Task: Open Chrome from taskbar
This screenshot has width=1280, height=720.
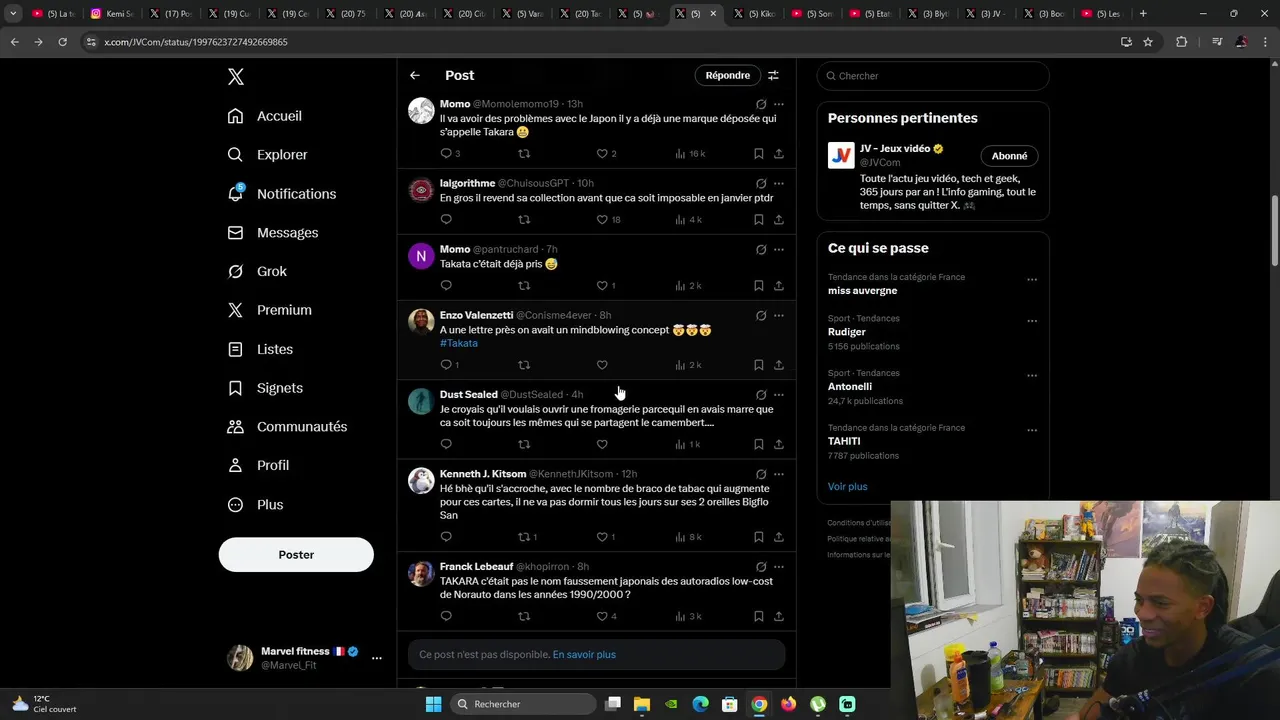Action: [x=759, y=704]
